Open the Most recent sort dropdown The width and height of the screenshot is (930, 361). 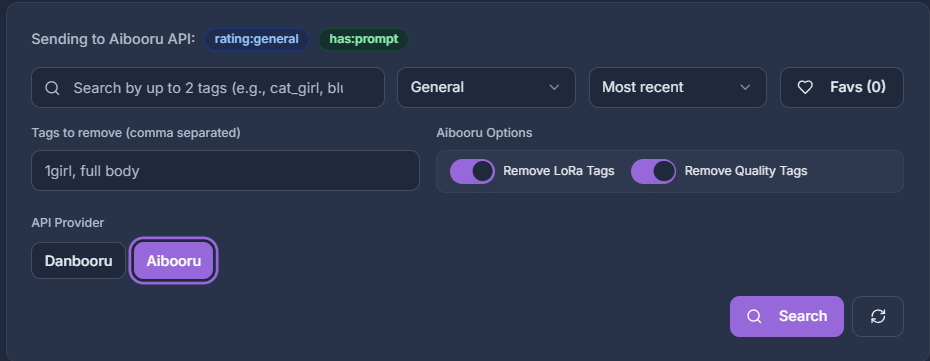point(677,88)
